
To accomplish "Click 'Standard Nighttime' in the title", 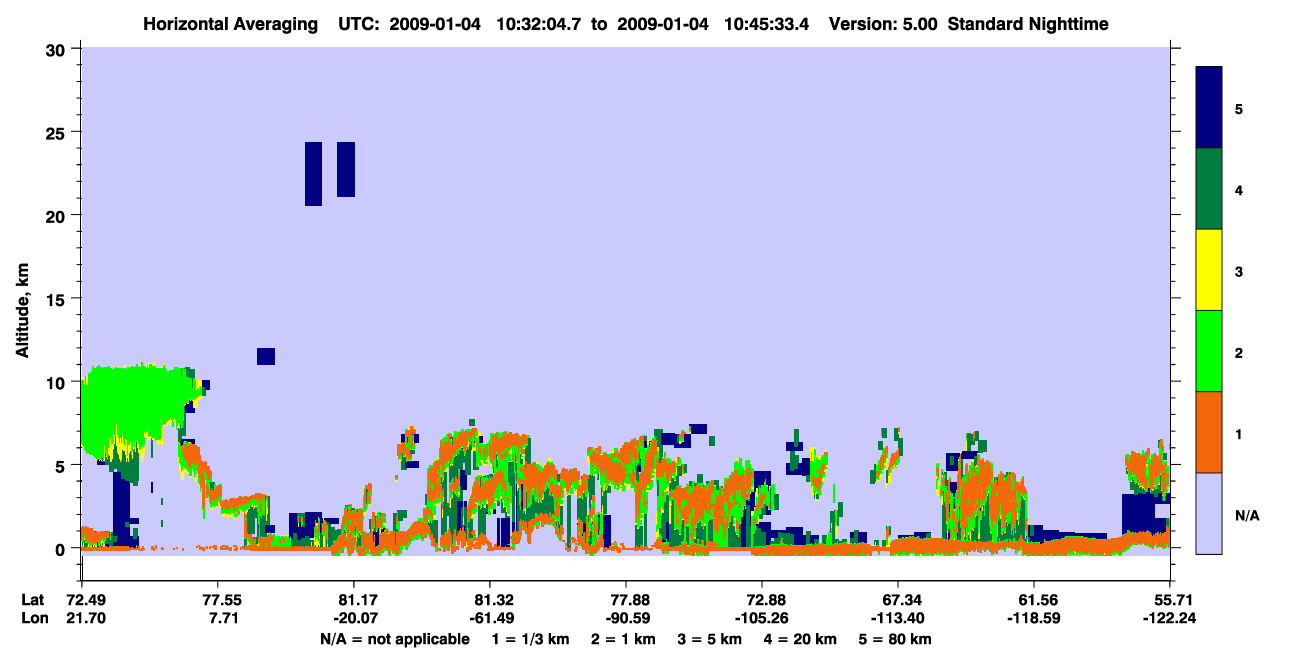I will click(x=1028, y=24).
